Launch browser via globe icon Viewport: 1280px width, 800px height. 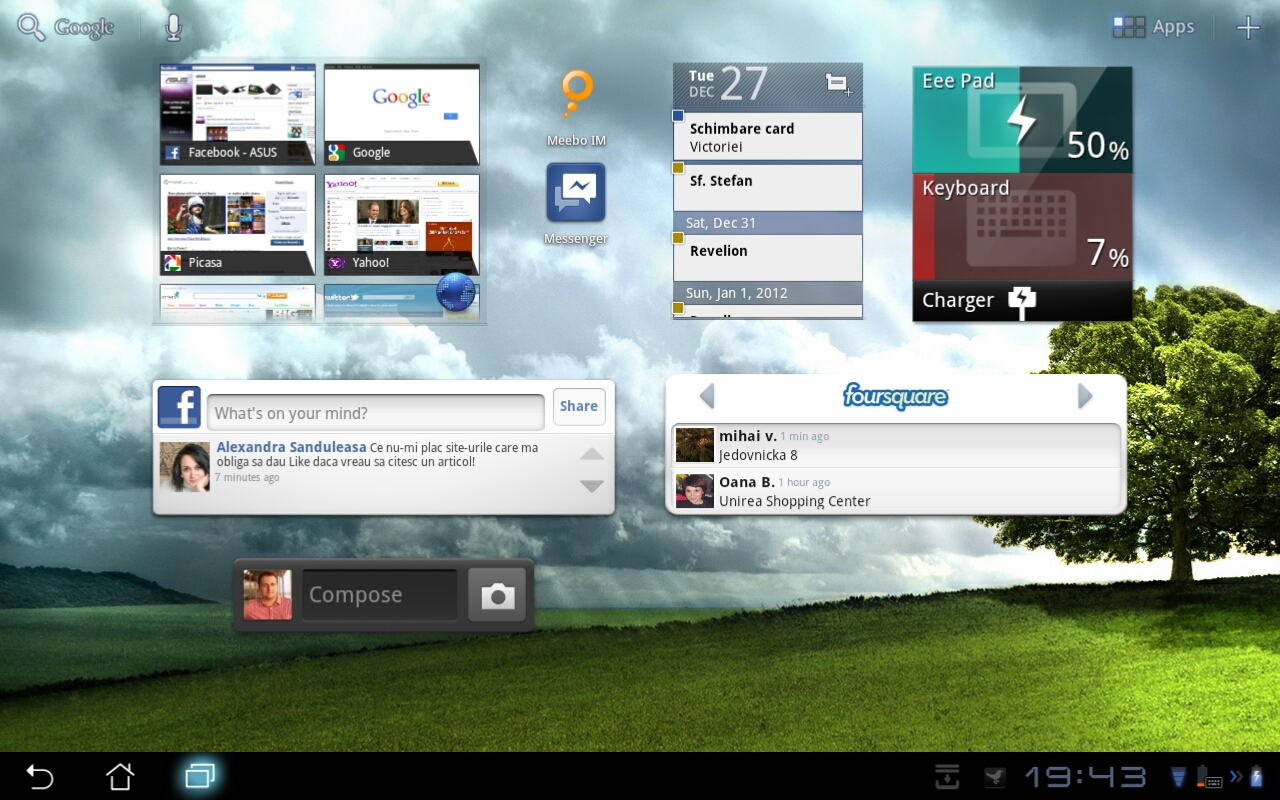tap(456, 293)
